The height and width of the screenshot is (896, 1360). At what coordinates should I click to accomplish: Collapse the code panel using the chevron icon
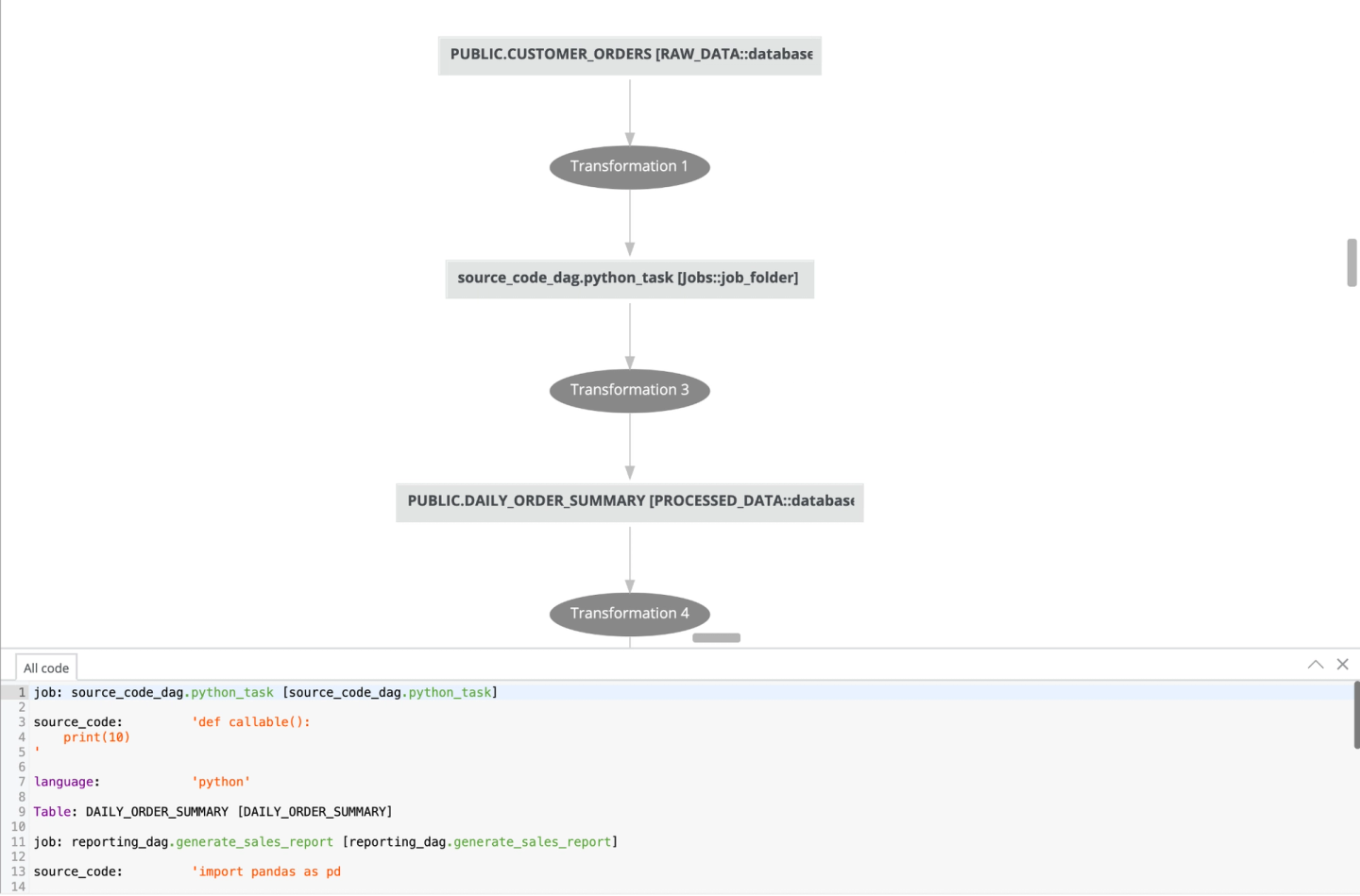[x=1316, y=664]
